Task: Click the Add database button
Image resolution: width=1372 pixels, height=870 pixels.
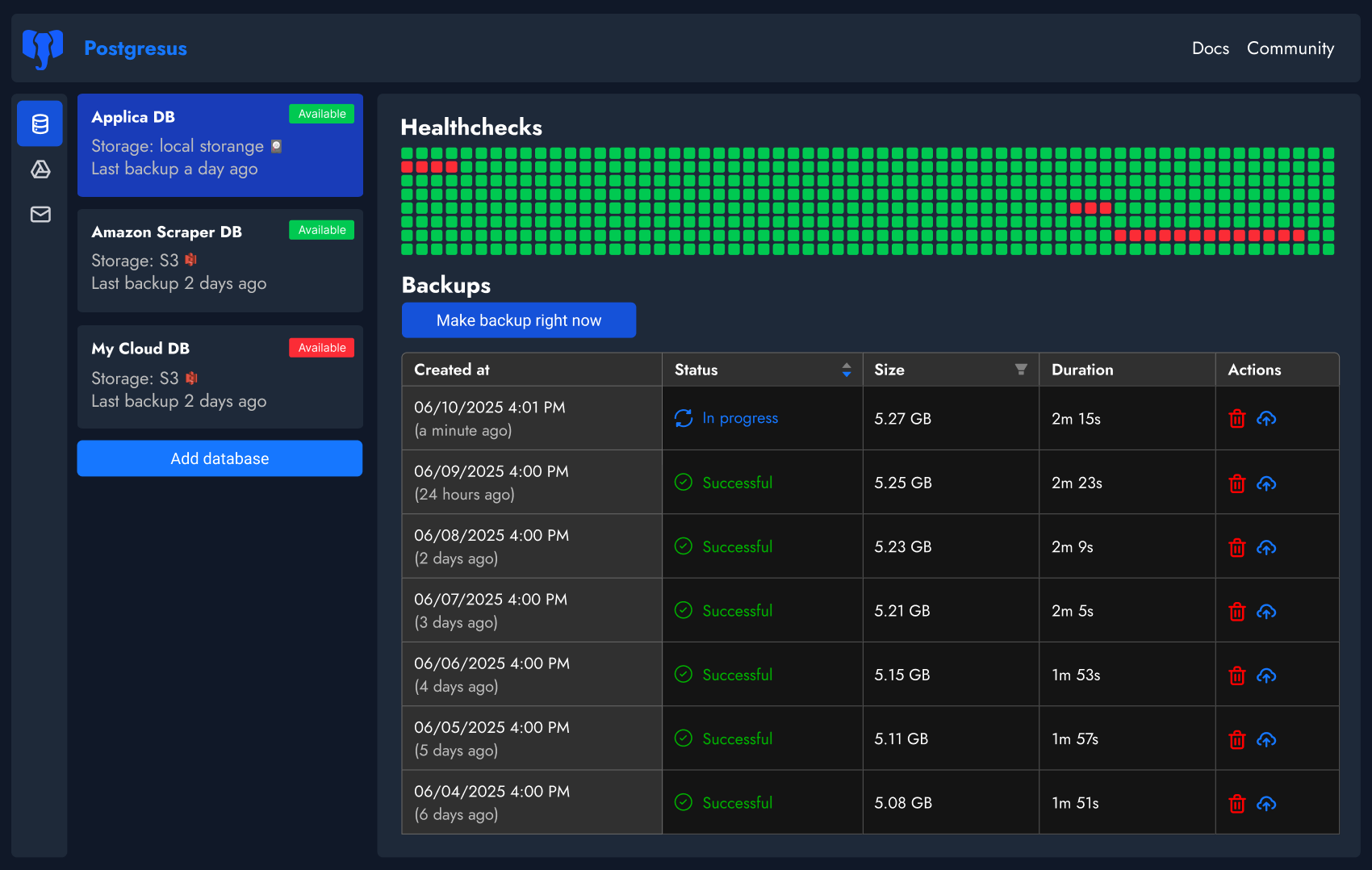Action: (219, 458)
